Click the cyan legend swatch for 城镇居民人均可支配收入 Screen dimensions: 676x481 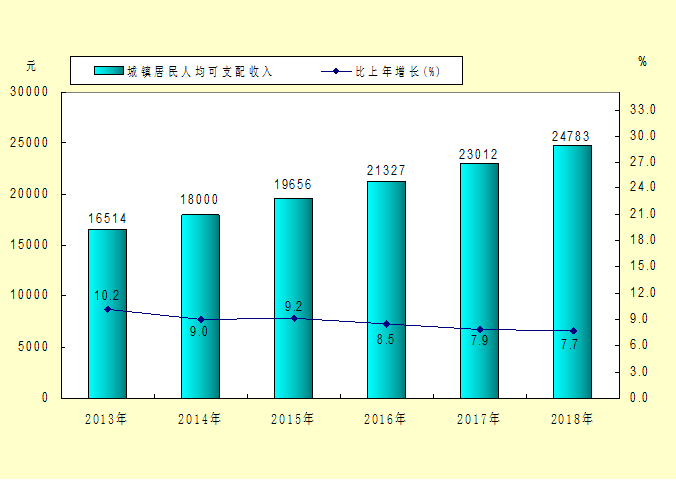tap(109, 71)
